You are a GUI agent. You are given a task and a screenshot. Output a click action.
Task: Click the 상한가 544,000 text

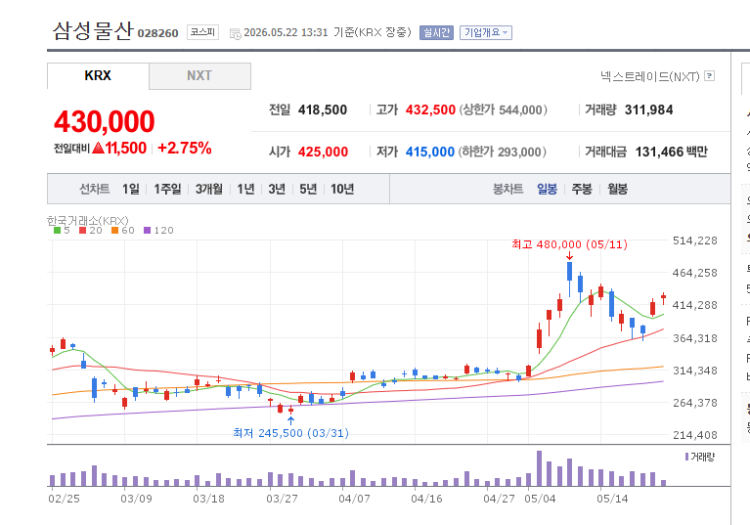(x=503, y=110)
